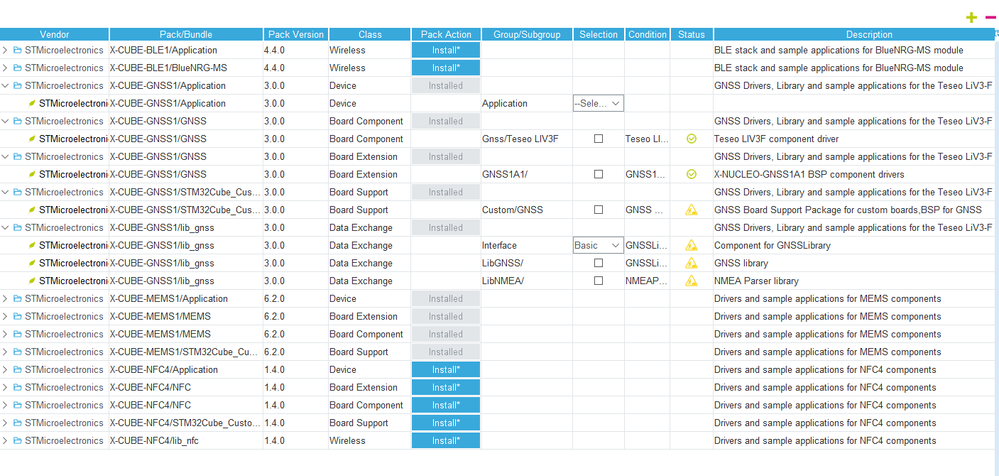The image size is (999, 476).
Task: Click the pink minus collapse-all icon
Action: pyautogui.click(x=990, y=17)
